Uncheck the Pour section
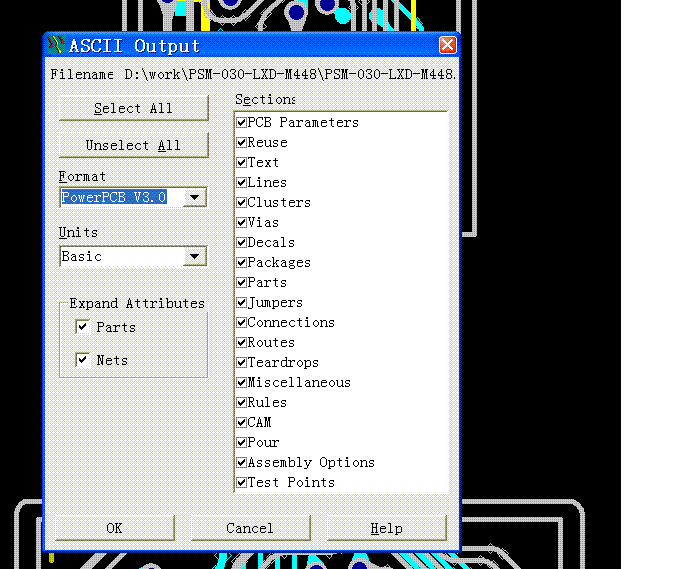The width and height of the screenshot is (700, 569). coord(242,442)
